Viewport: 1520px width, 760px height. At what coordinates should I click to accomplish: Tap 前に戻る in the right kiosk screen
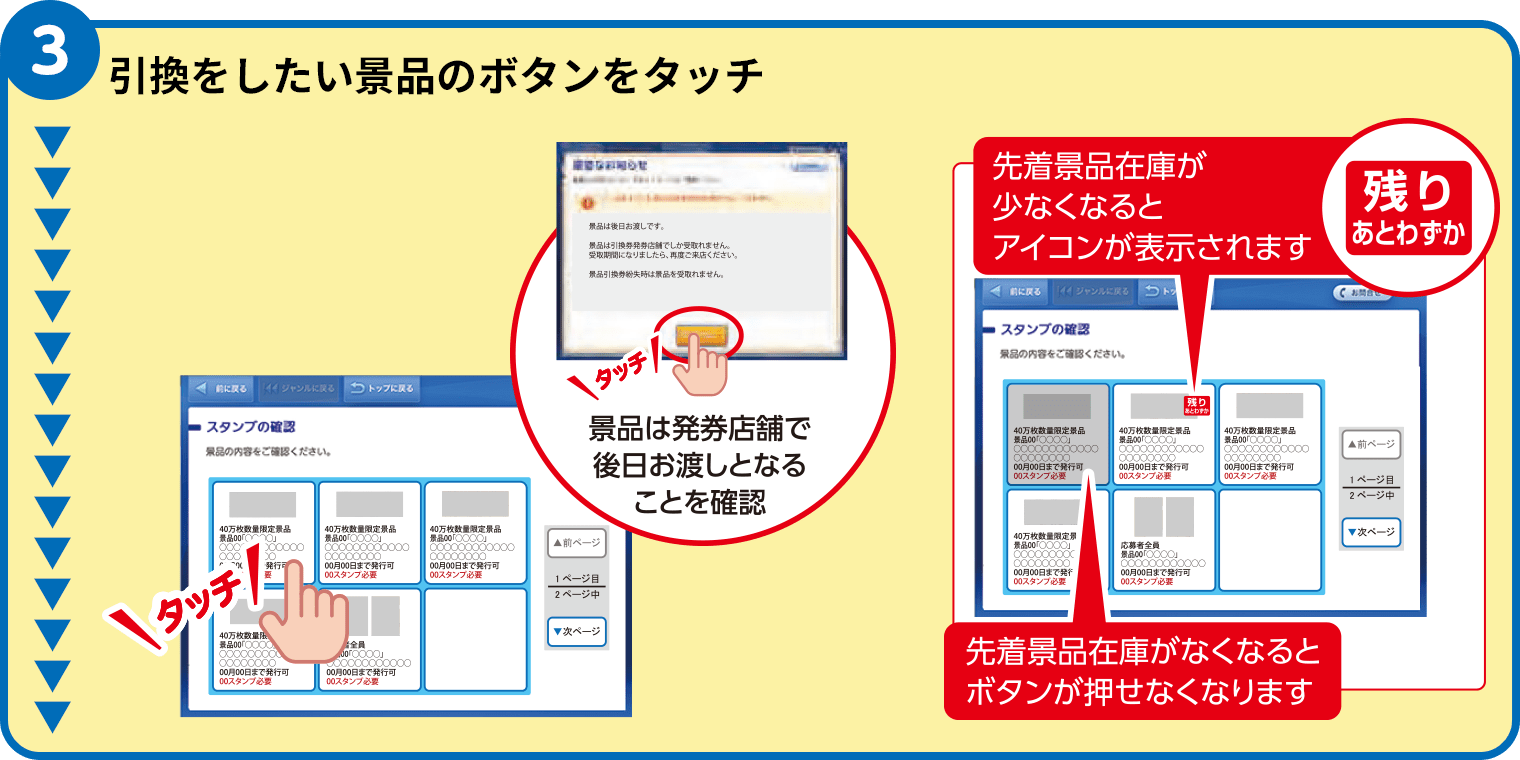[1016, 292]
